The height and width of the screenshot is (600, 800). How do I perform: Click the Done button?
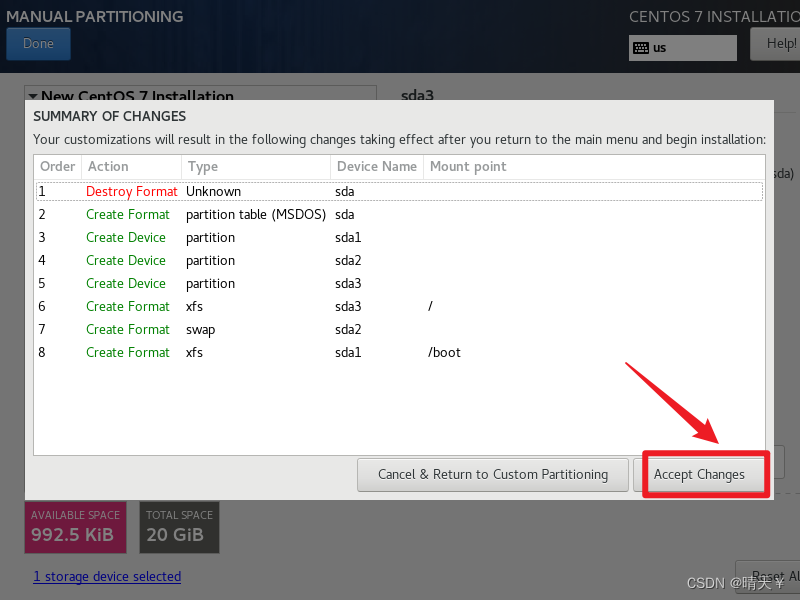(x=38, y=44)
